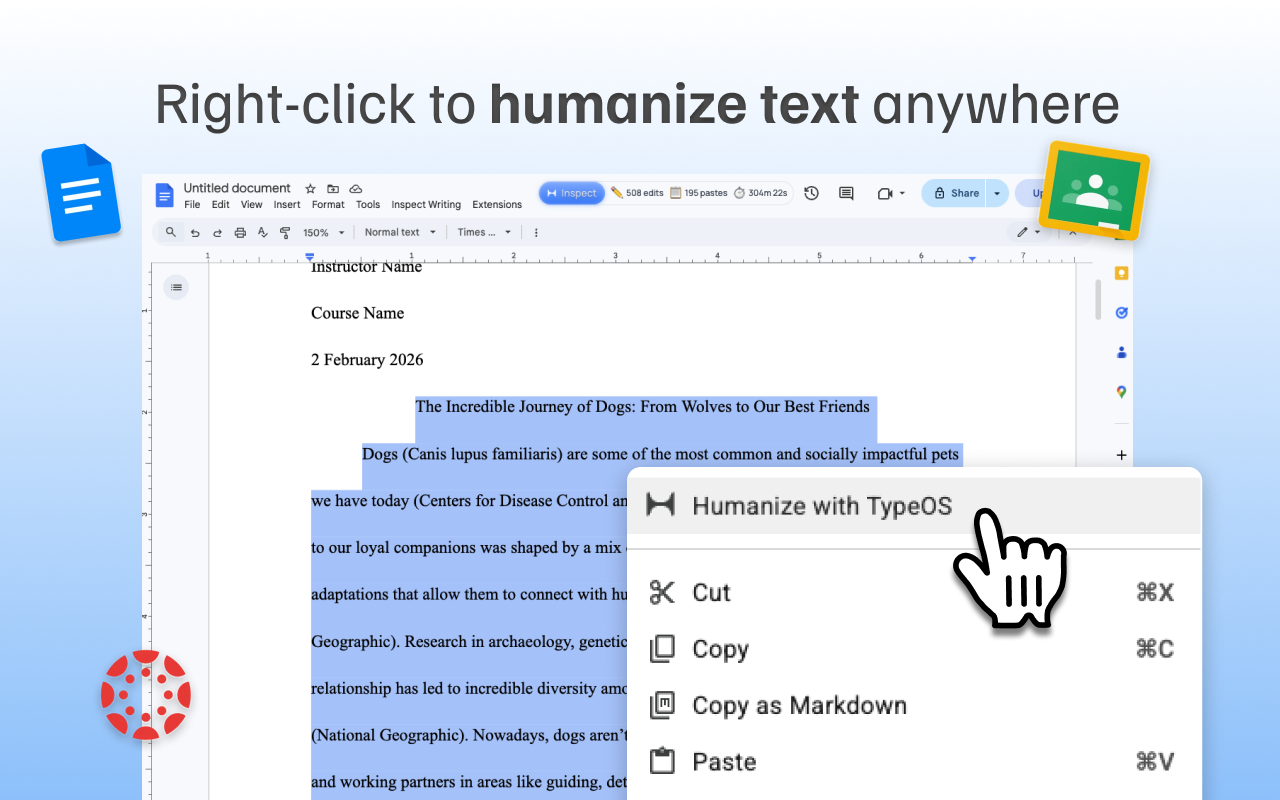Print the document

click(x=240, y=232)
